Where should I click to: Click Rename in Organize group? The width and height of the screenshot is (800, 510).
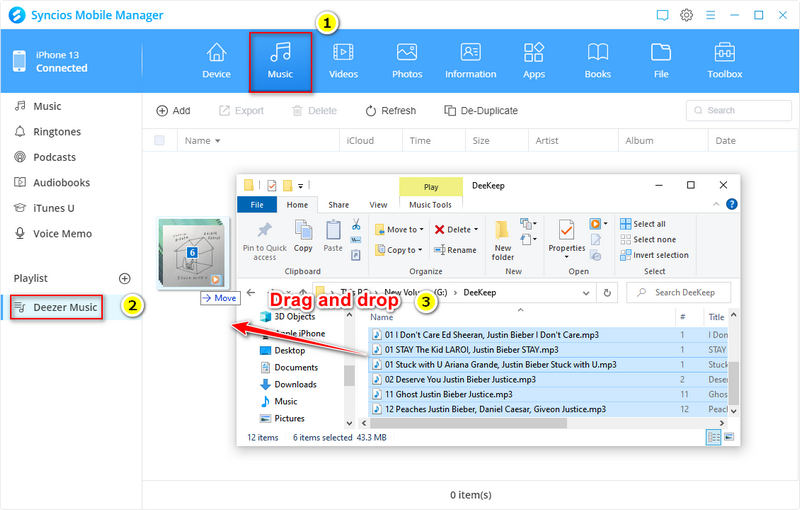[x=455, y=250]
